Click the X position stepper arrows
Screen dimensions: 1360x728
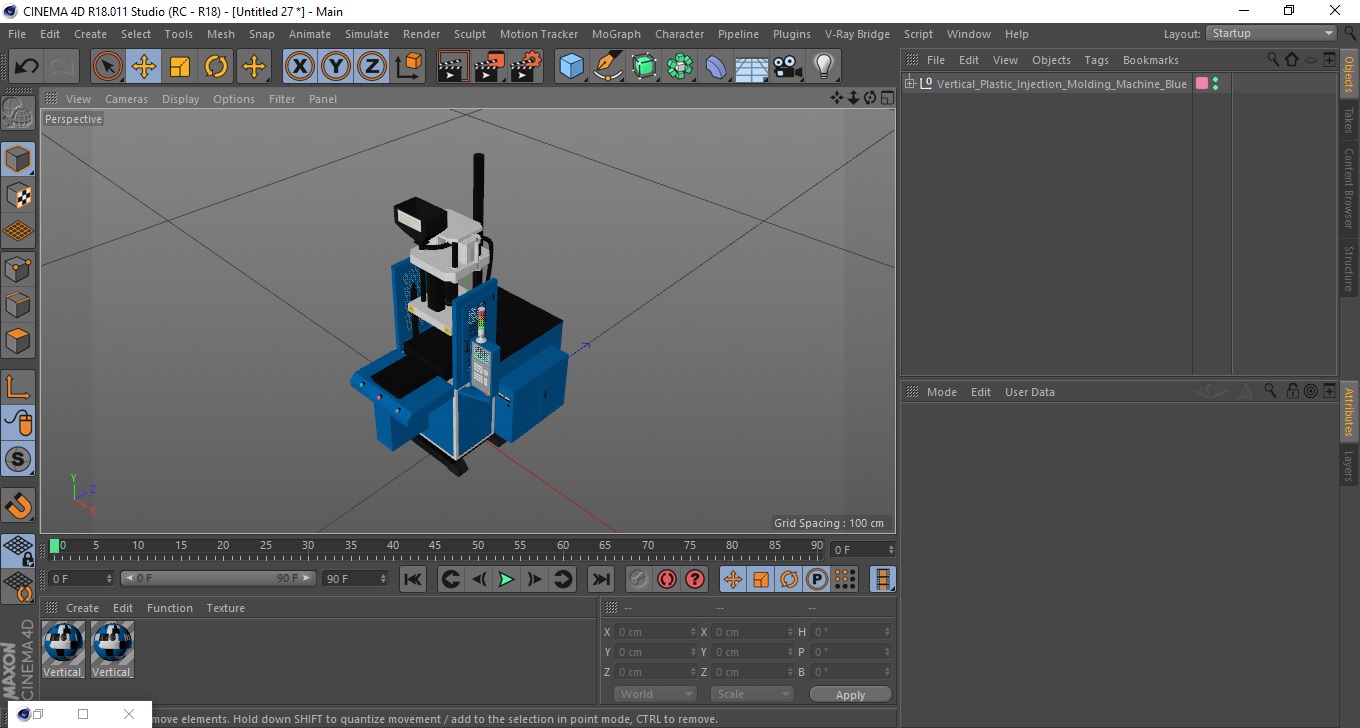(694, 632)
